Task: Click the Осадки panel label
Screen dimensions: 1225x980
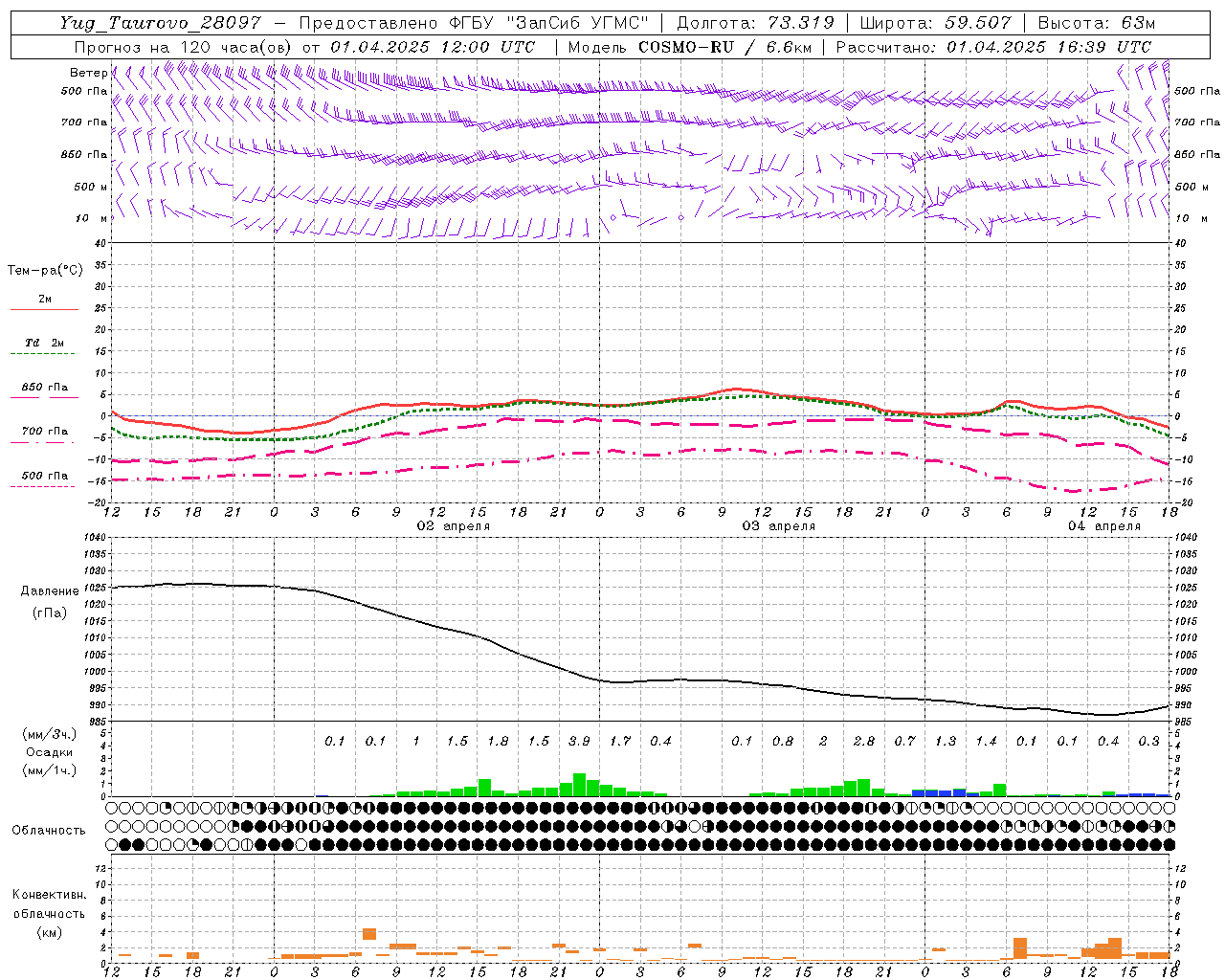Action: (49, 752)
